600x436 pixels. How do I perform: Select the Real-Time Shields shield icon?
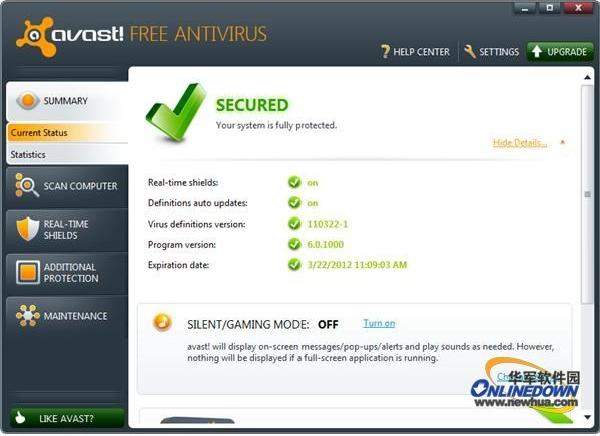(x=28, y=229)
